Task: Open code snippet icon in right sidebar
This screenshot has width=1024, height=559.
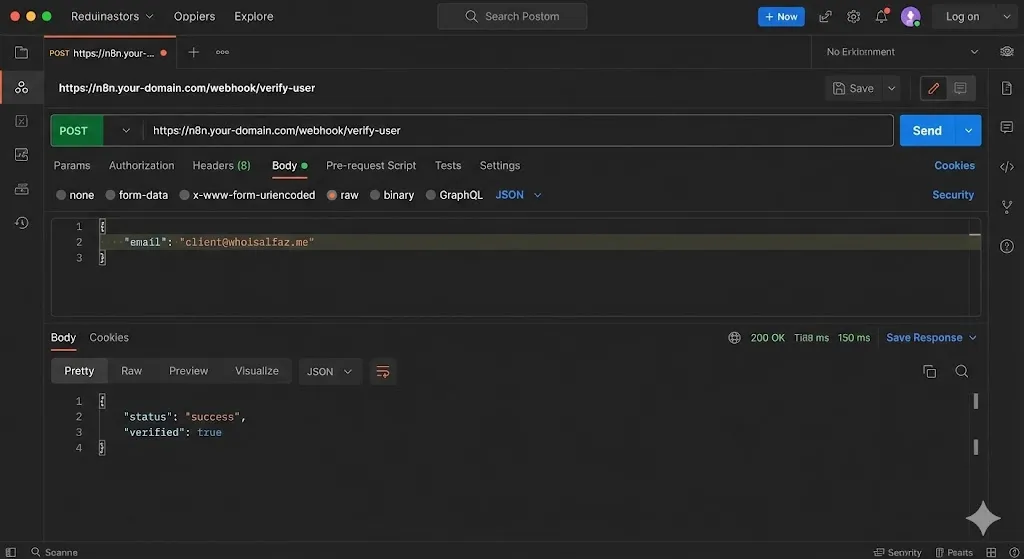Action: pos(1006,167)
